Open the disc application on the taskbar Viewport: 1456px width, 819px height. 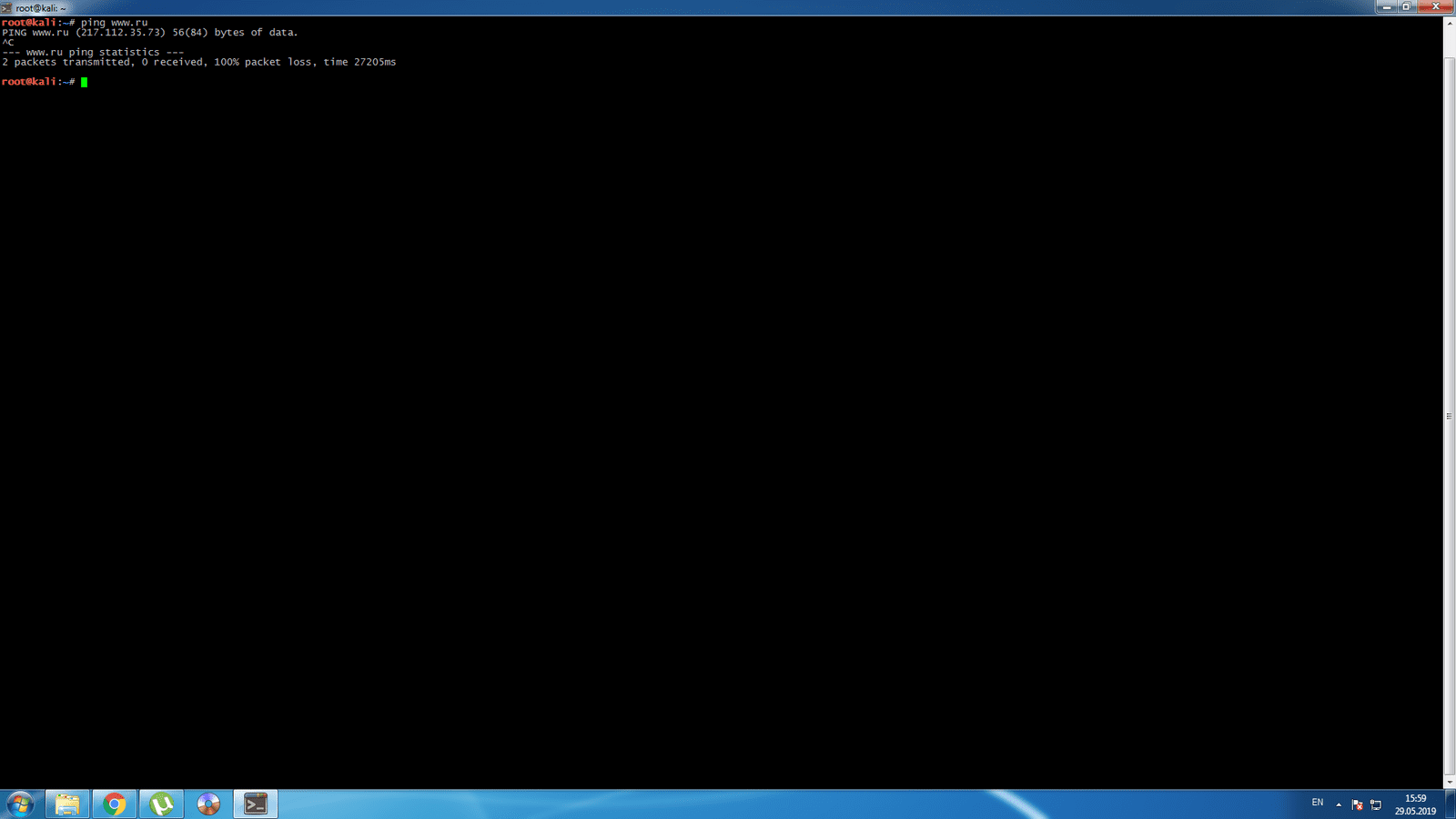coord(208,804)
